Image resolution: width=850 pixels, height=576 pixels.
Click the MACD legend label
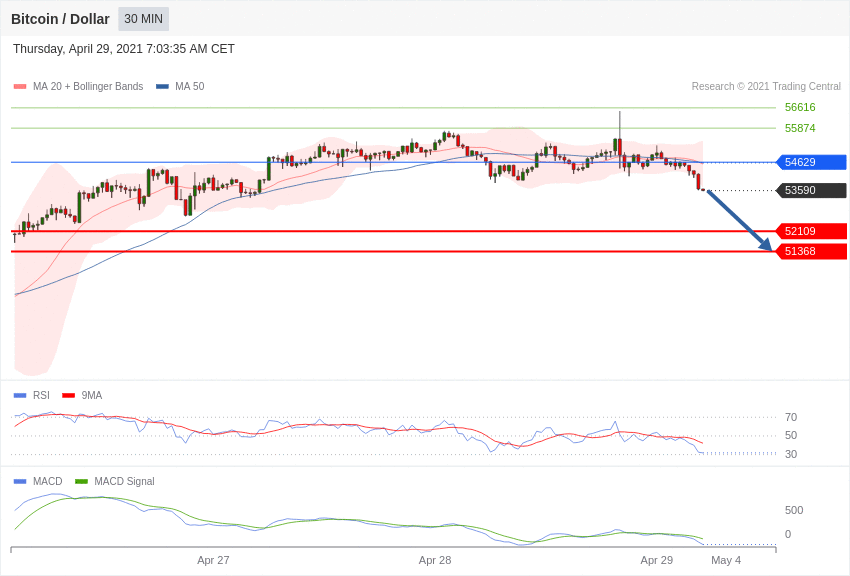(x=48, y=481)
